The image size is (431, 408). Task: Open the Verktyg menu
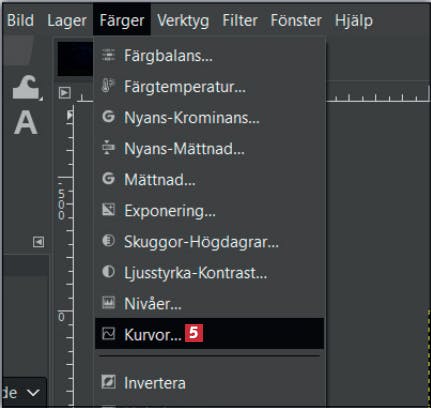point(183,21)
